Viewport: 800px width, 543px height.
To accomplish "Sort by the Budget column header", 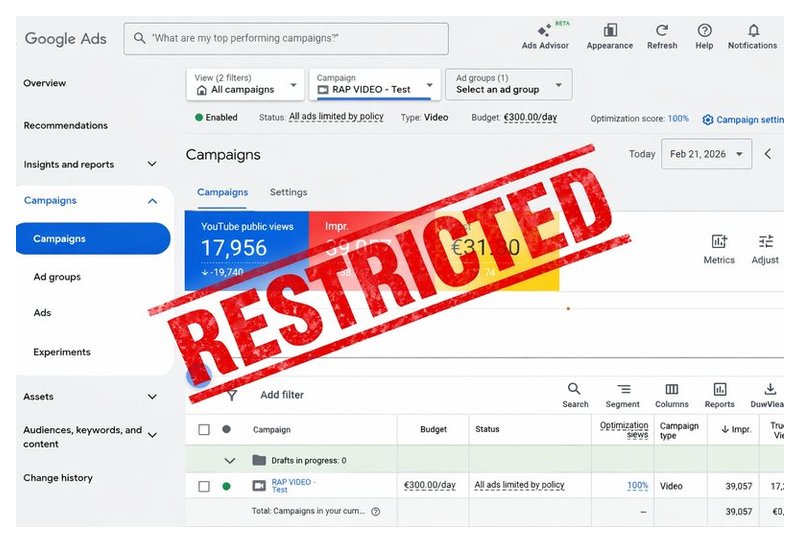I will (433, 430).
